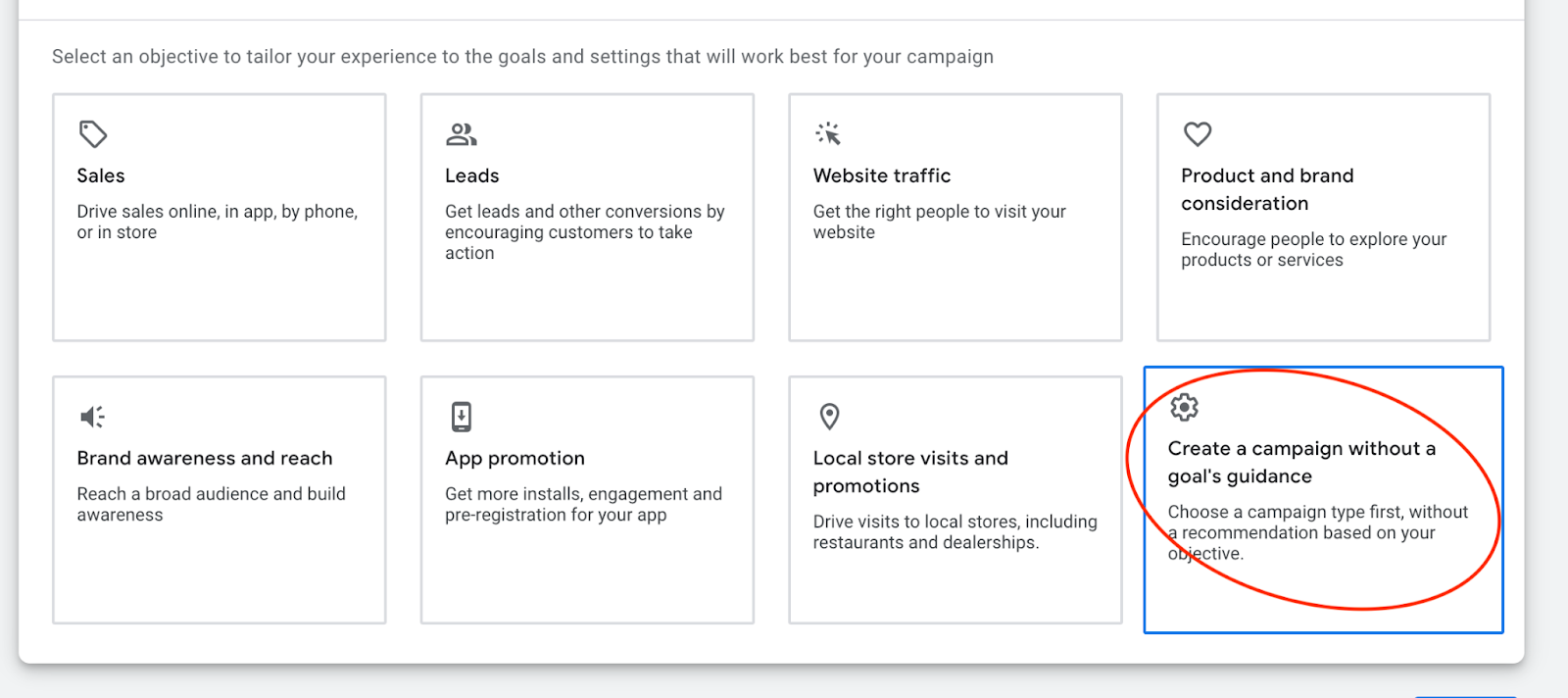1568x698 pixels.
Task: Click the App promotion phone download icon
Action: click(x=461, y=417)
